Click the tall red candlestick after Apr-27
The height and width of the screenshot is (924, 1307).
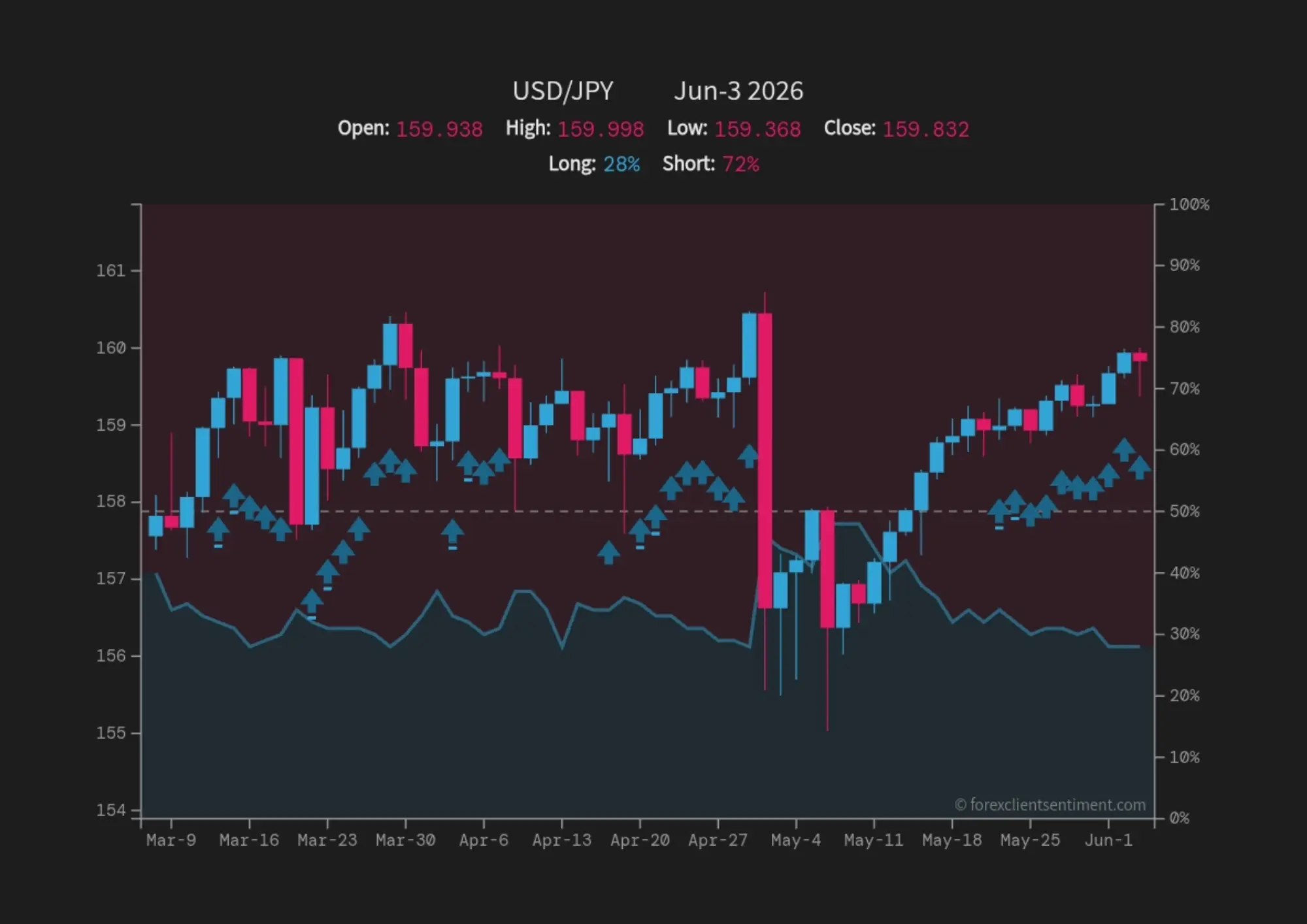(x=765, y=461)
